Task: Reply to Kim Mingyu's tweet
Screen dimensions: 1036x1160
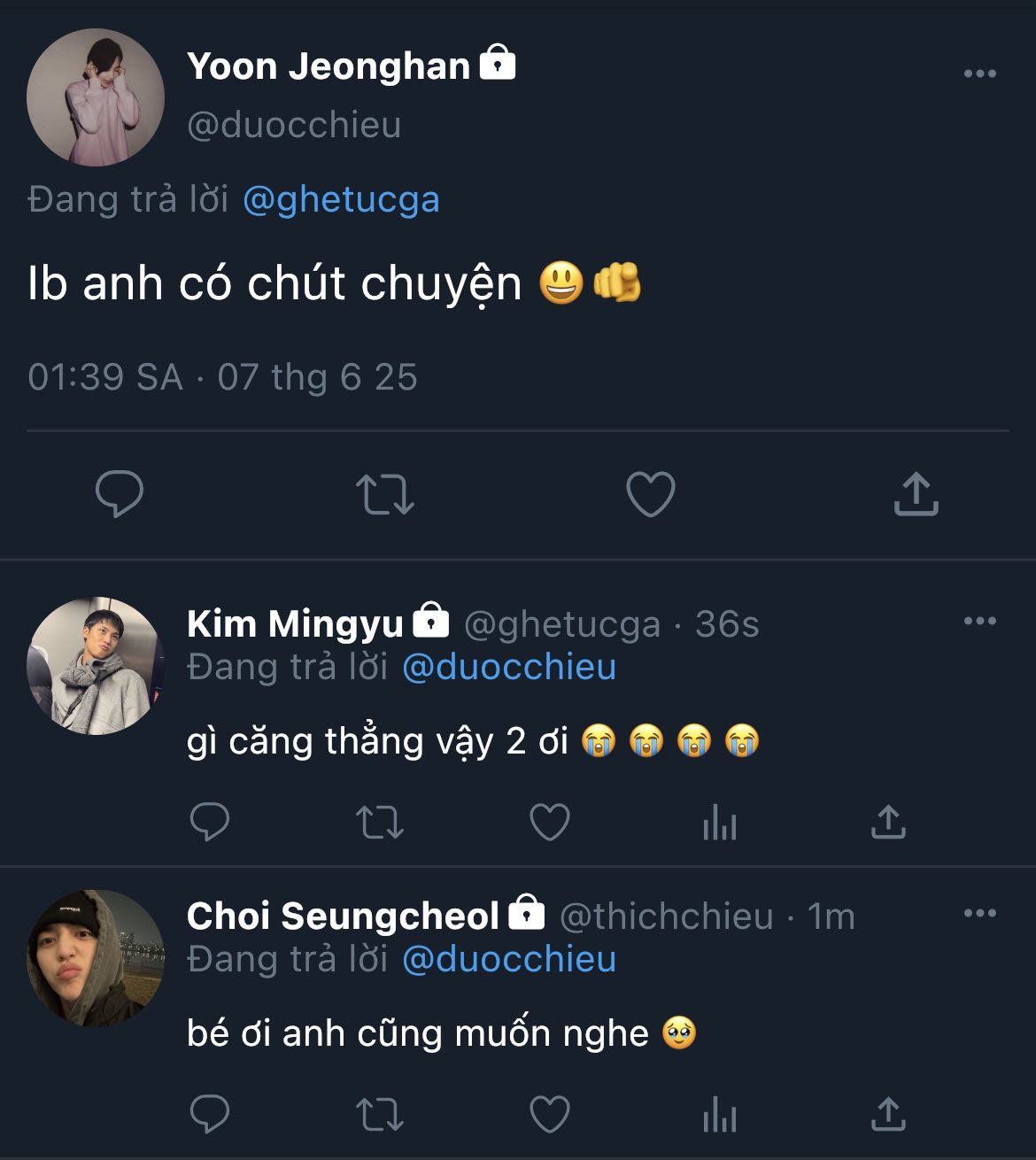Action: [210, 823]
